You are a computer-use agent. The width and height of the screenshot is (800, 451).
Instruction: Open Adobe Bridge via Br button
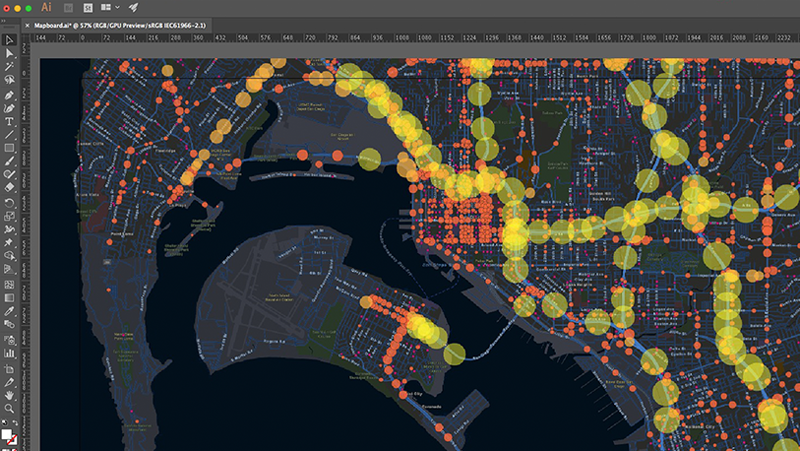pyautogui.click(x=69, y=7)
